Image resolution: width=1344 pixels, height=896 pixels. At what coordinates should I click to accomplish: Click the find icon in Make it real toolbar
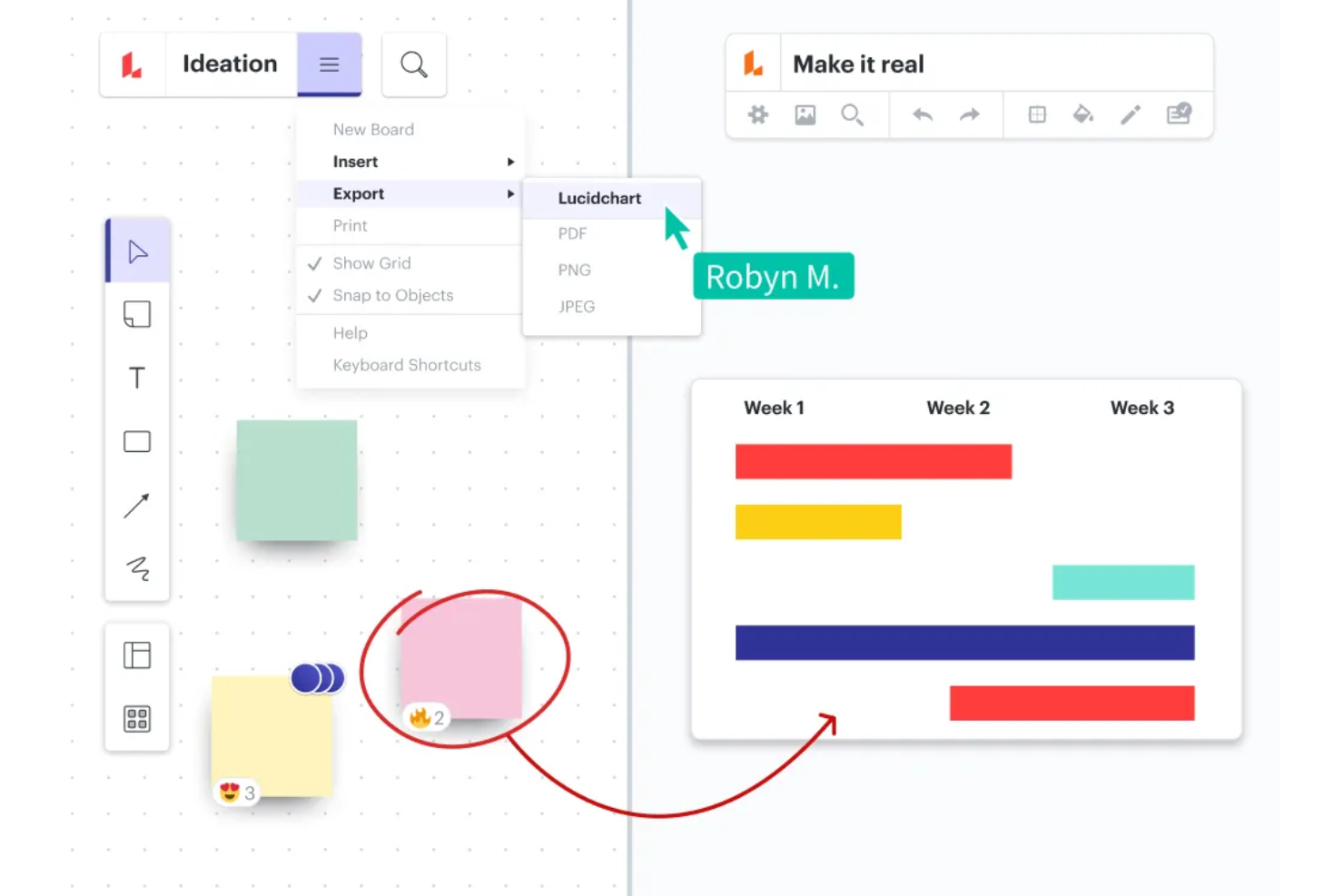(852, 114)
